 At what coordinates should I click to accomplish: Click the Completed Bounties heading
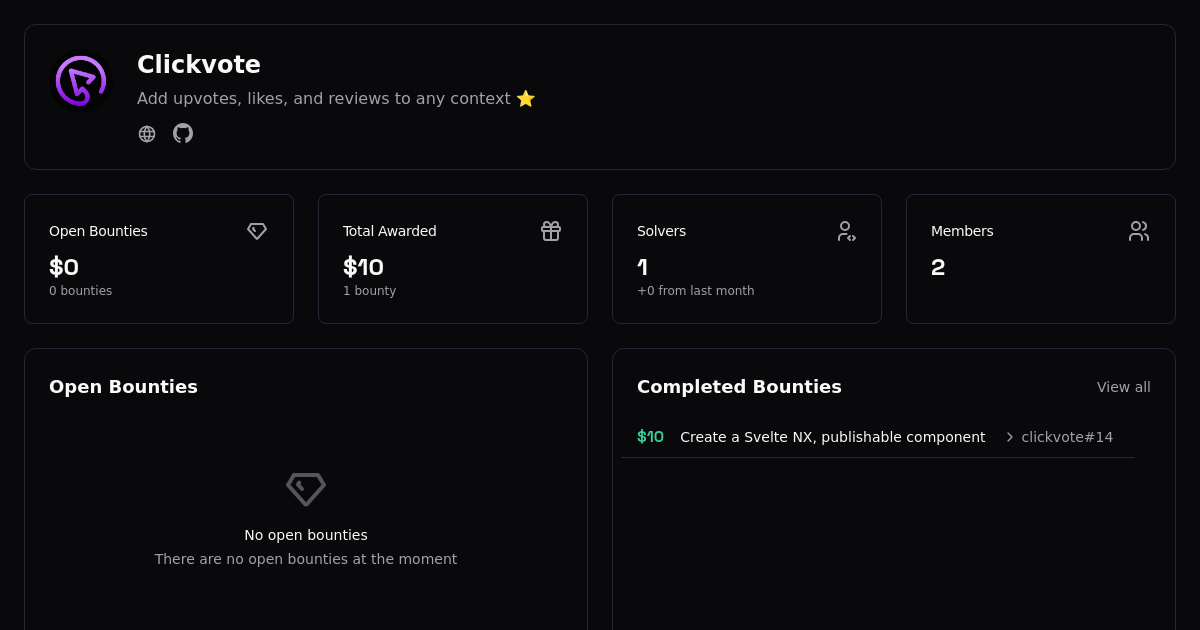point(739,387)
